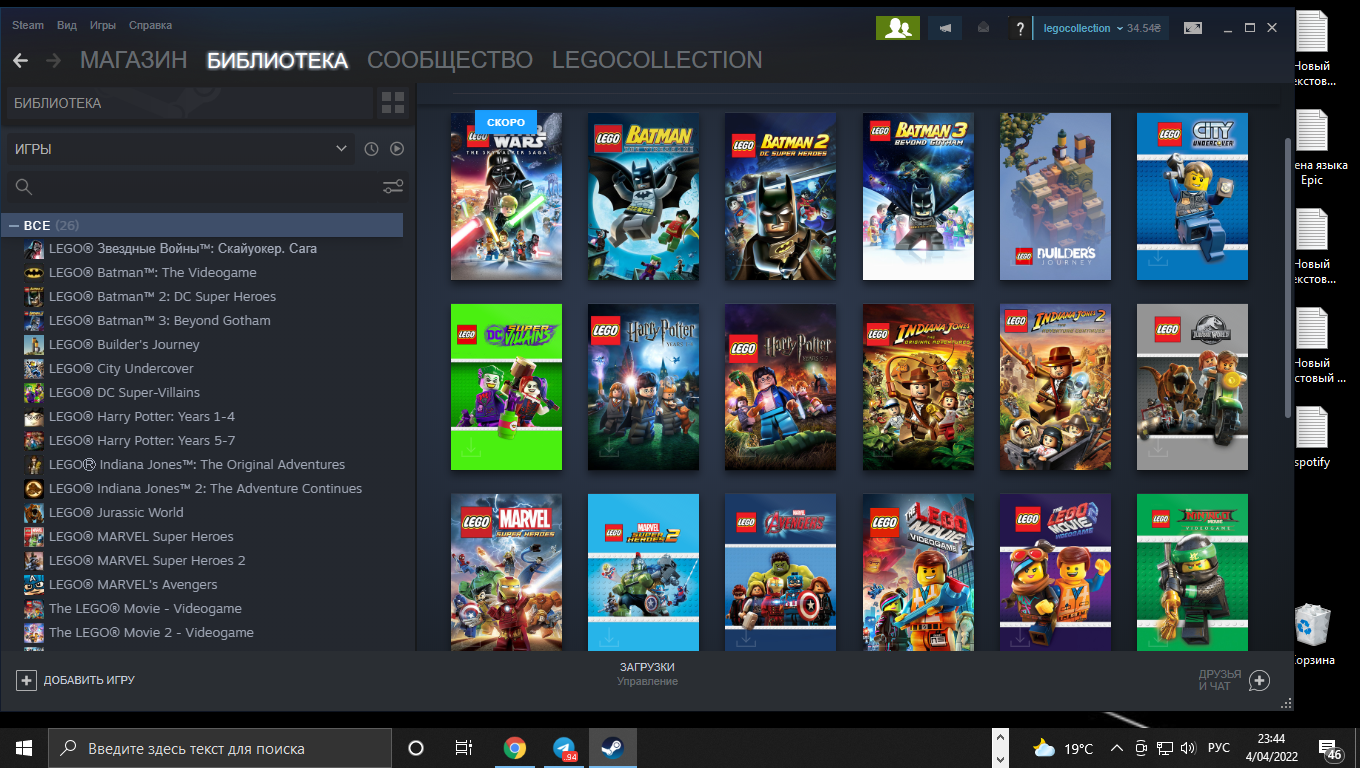Collapse the ВСЕ (26) section
This screenshot has height=768, width=1360.
(14, 226)
